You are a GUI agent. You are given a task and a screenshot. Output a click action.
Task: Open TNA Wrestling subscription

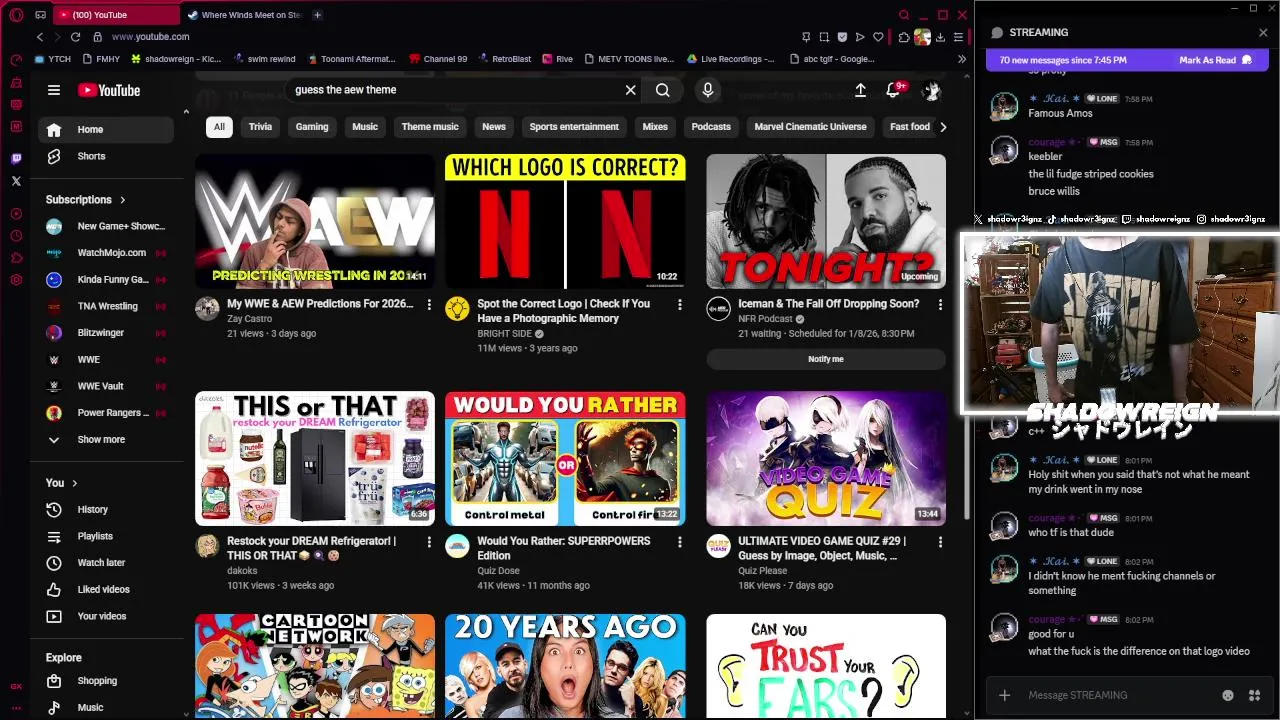coord(105,306)
